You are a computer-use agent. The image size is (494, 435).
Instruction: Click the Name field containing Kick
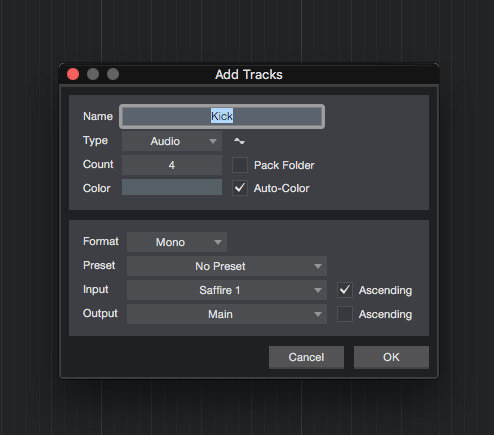[222, 116]
